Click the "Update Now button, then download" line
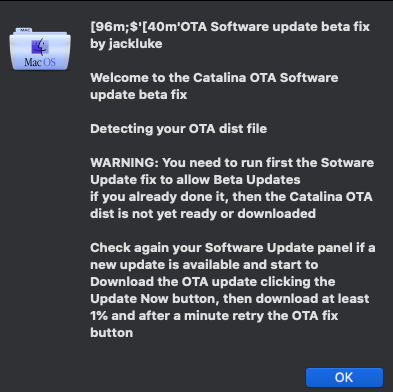 point(230,299)
